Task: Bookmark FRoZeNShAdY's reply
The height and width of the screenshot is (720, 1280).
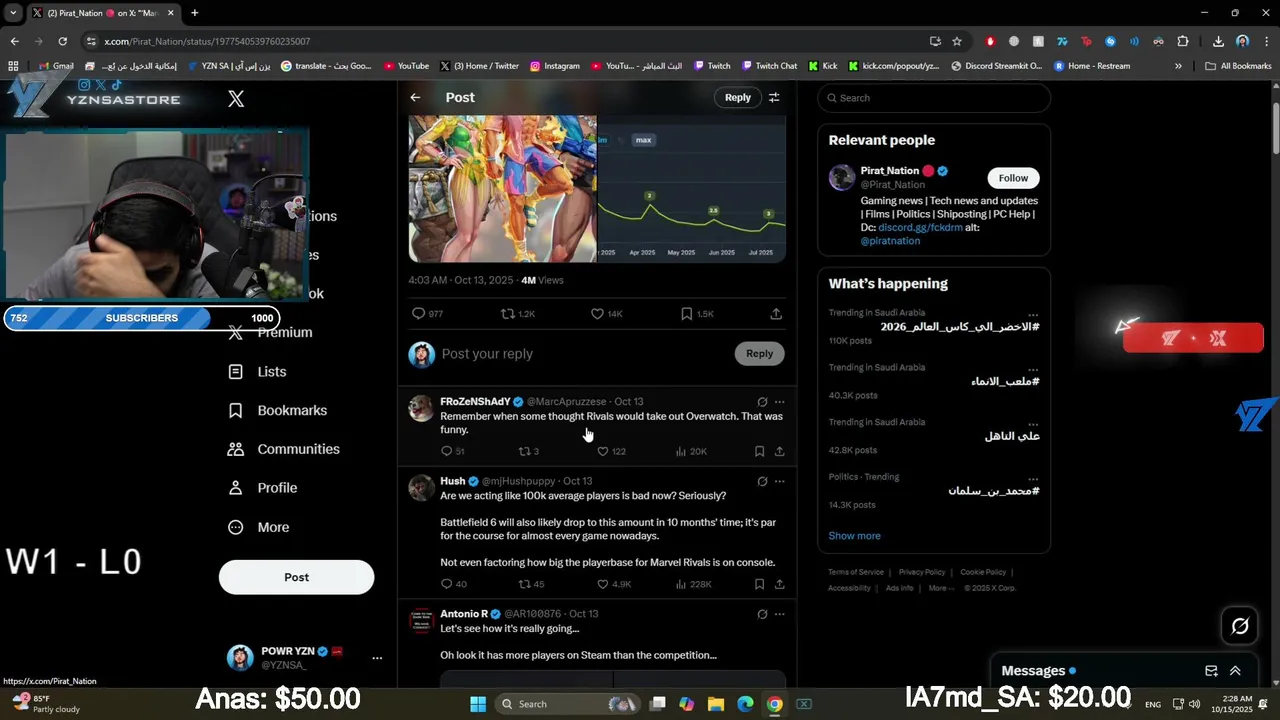Action: point(759,451)
